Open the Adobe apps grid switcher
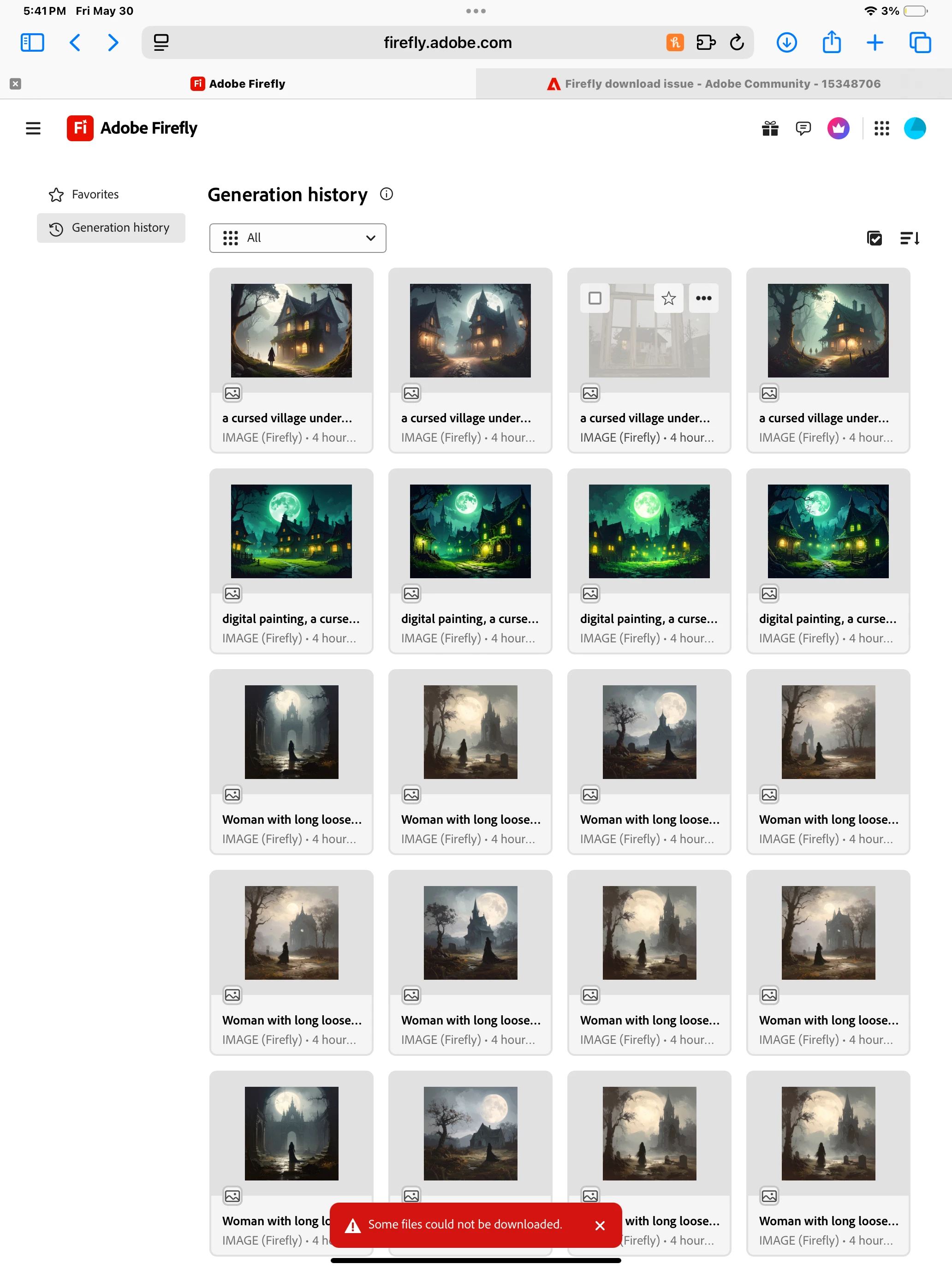 [881, 128]
